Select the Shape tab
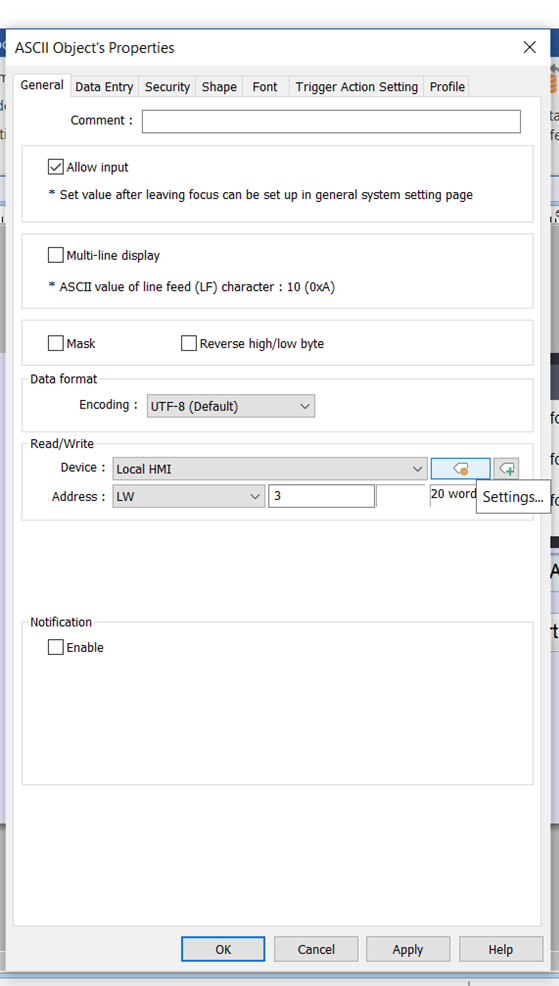Viewport: 559px width, 986px height. [x=219, y=87]
